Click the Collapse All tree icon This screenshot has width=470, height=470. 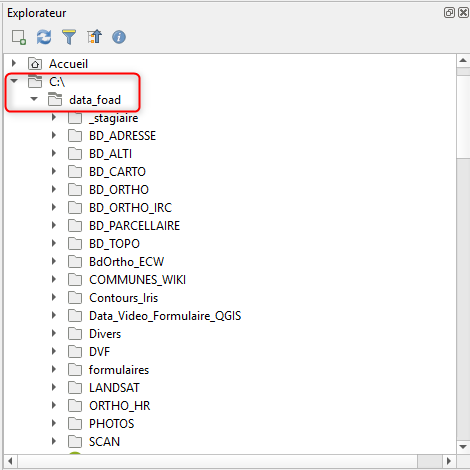click(x=94, y=37)
